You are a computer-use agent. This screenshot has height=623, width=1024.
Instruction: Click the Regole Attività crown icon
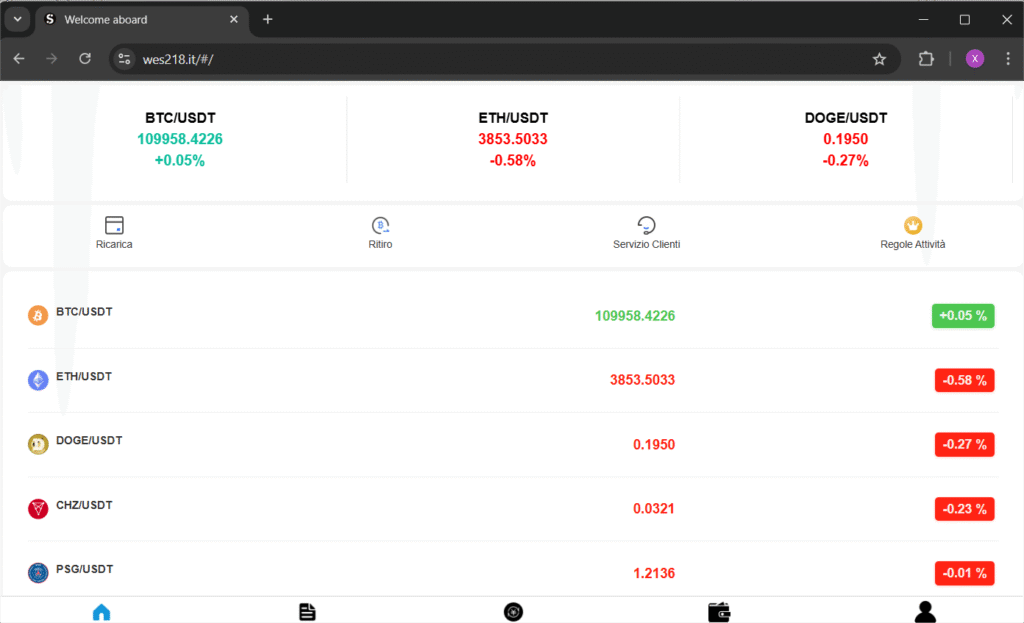[x=912, y=225]
